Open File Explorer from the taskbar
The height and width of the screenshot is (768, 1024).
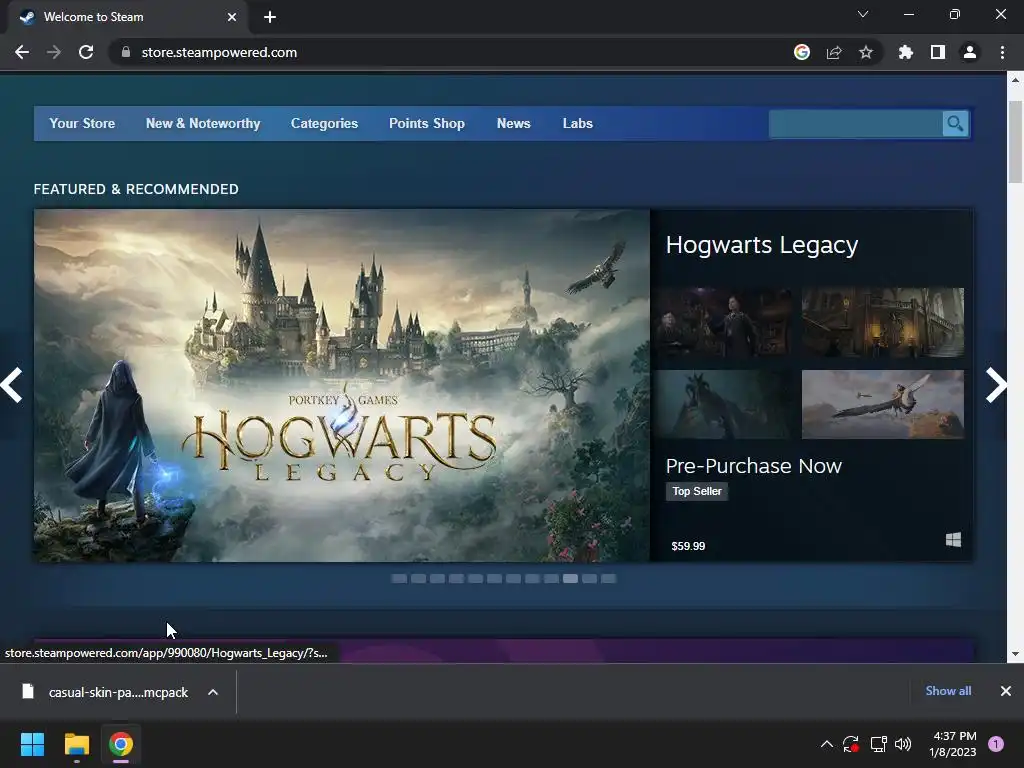pyautogui.click(x=76, y=744)
